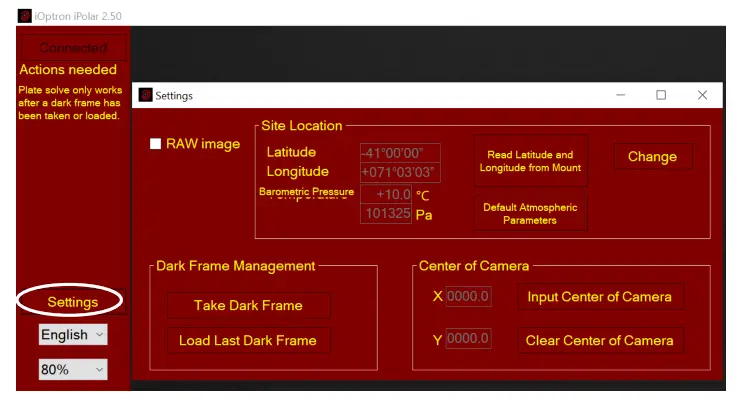Click Load Last Dark Frame button
The height and width of the screenshot is (401, 739).
[248, 340]
